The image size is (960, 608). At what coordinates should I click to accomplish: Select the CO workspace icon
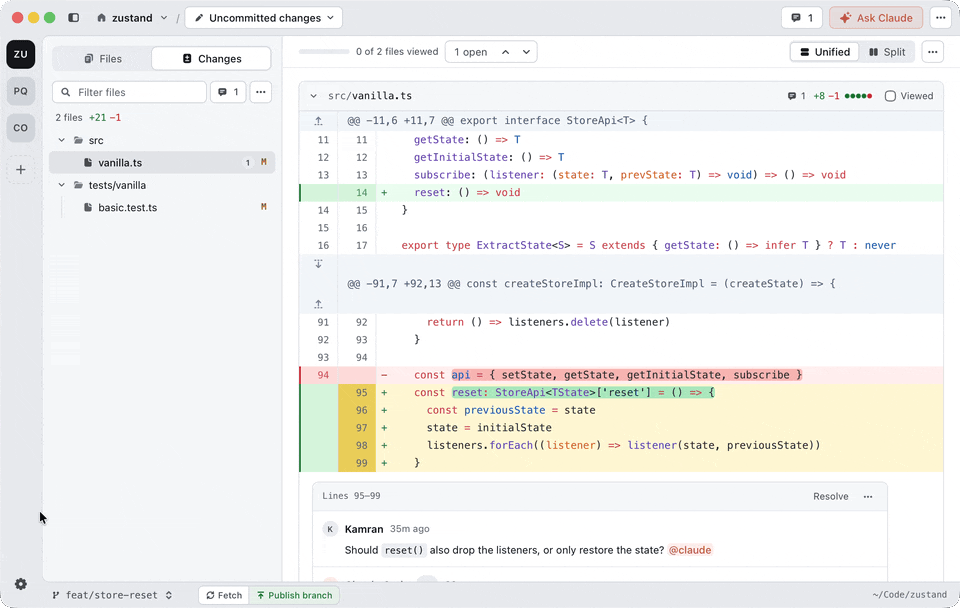click(21, 127)
